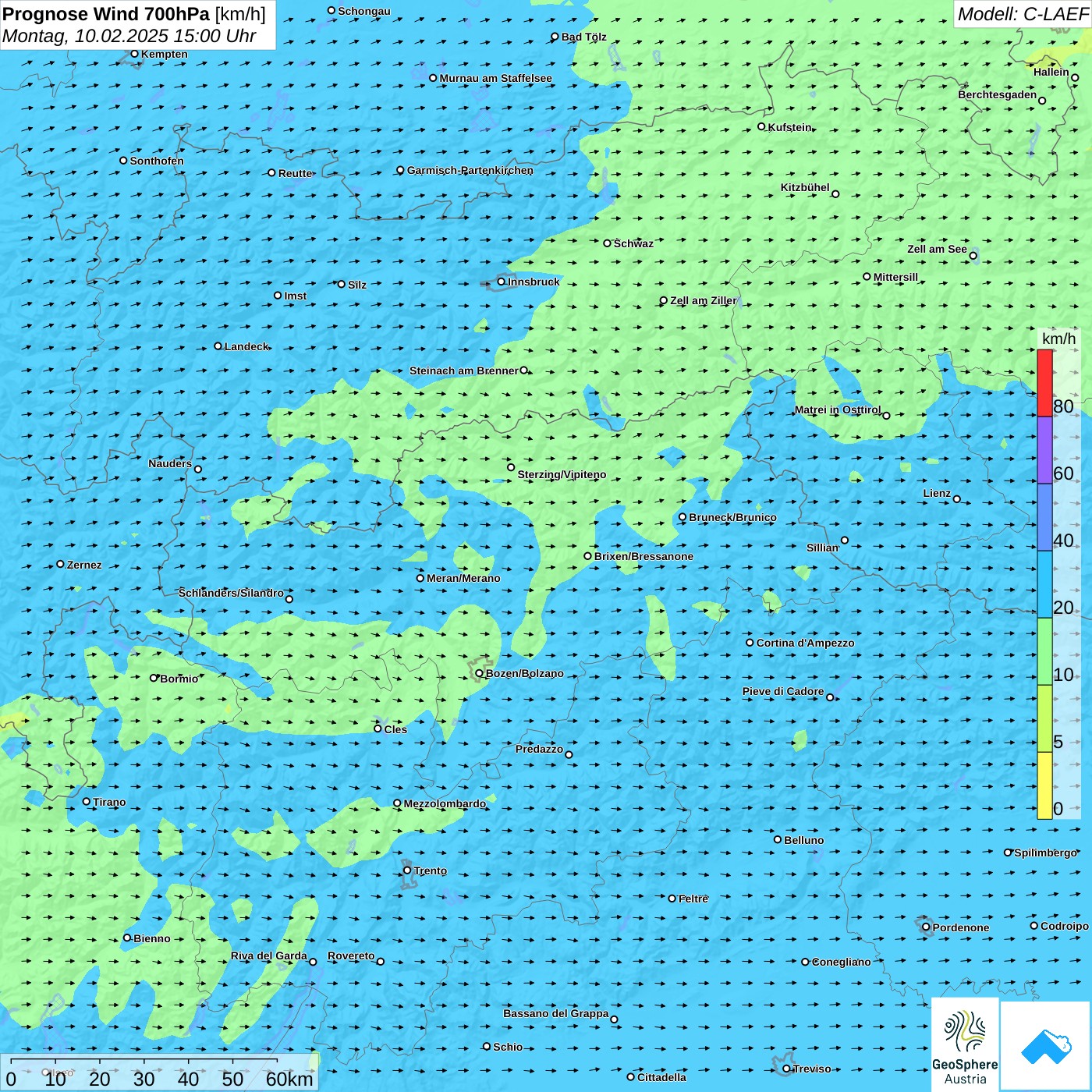Click the green 10 km/h legend swatch
The image size is (1092, 1092).
1044,651
